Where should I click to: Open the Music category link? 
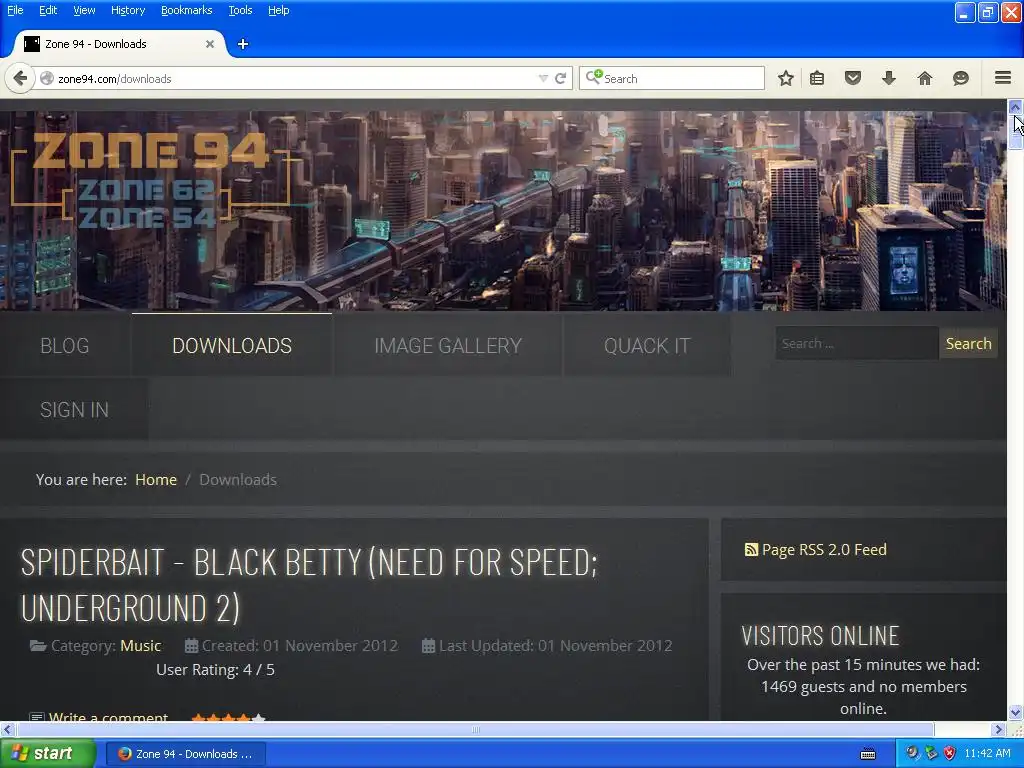click(x=140, y=645)
